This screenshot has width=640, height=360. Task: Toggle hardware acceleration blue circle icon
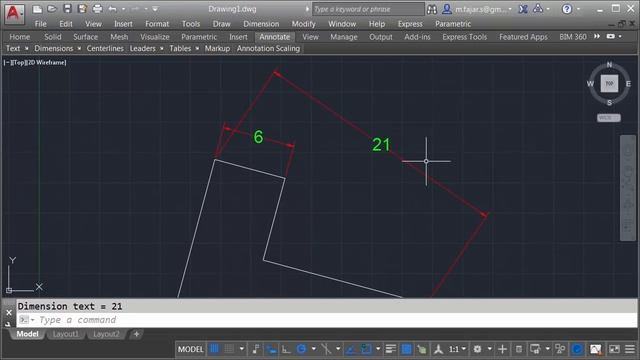tap(577, 349)
